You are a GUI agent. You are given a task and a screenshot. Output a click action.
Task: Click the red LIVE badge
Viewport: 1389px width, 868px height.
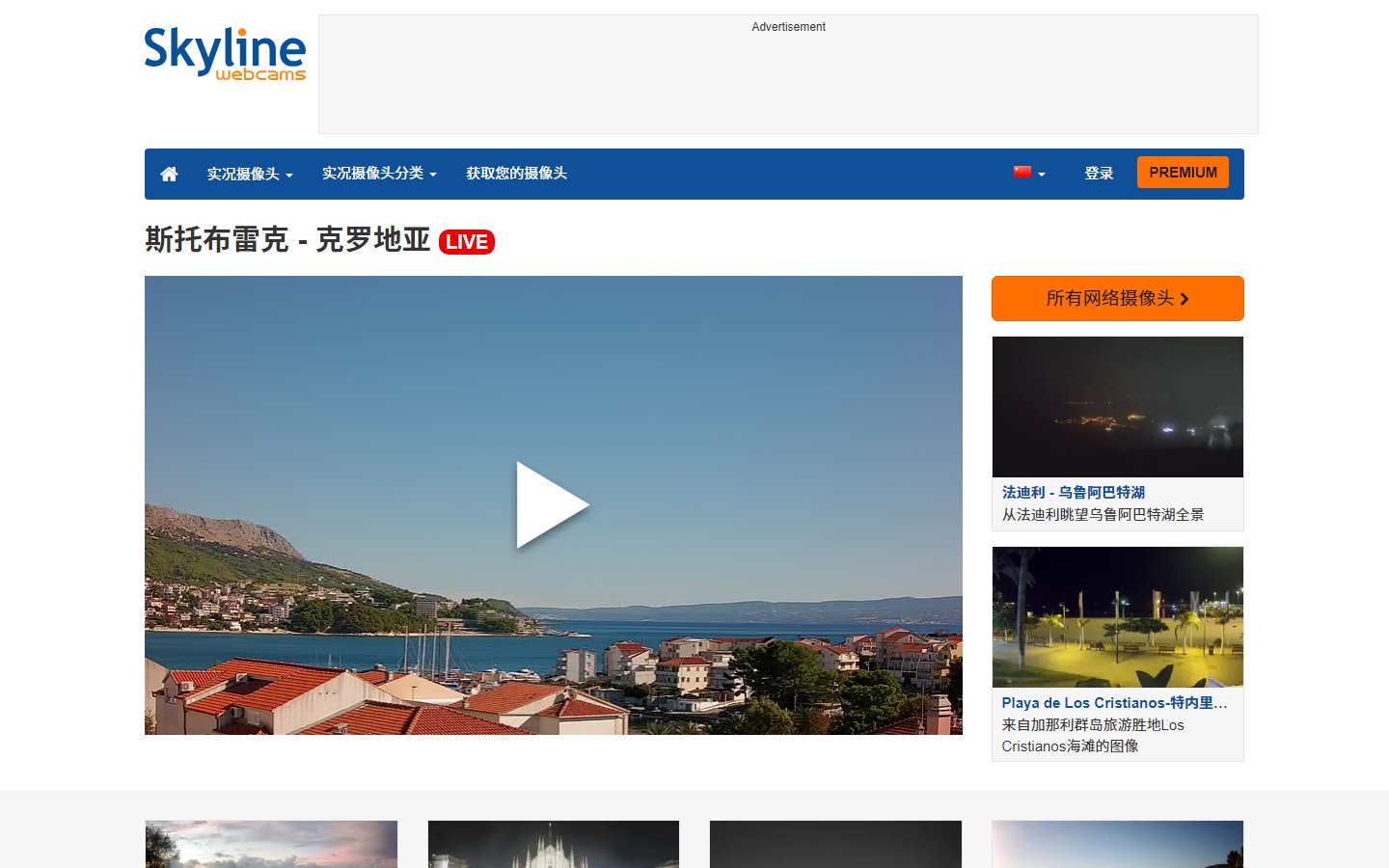click(467, 242)
